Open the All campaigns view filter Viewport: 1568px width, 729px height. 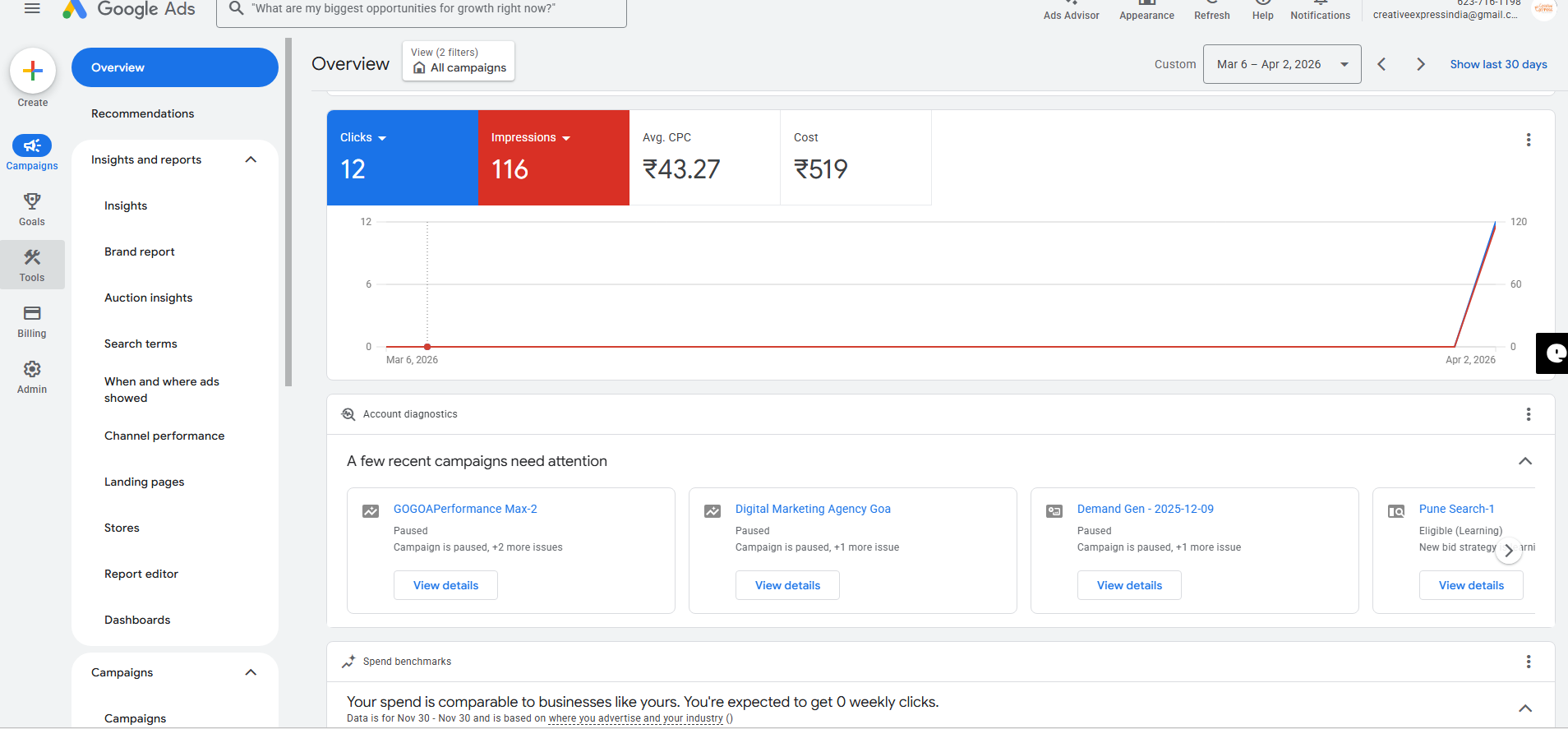[459, 61]
